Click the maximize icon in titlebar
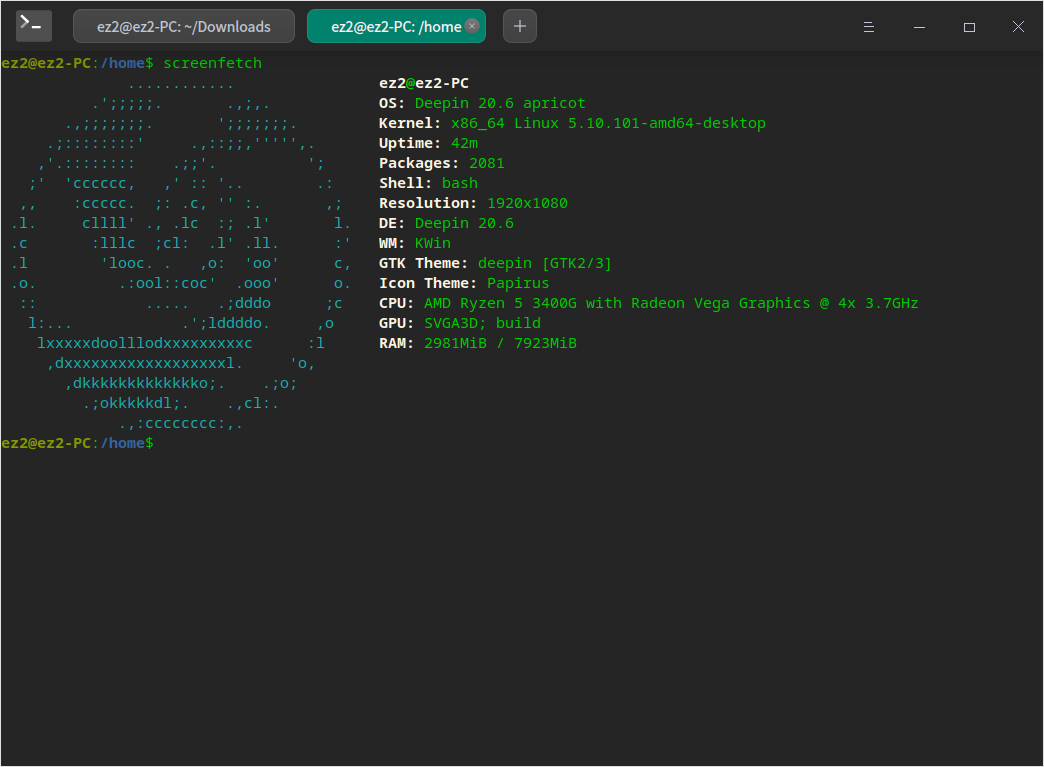The width and height of the screenshot is (1044, 767). (x=969, y=26)
